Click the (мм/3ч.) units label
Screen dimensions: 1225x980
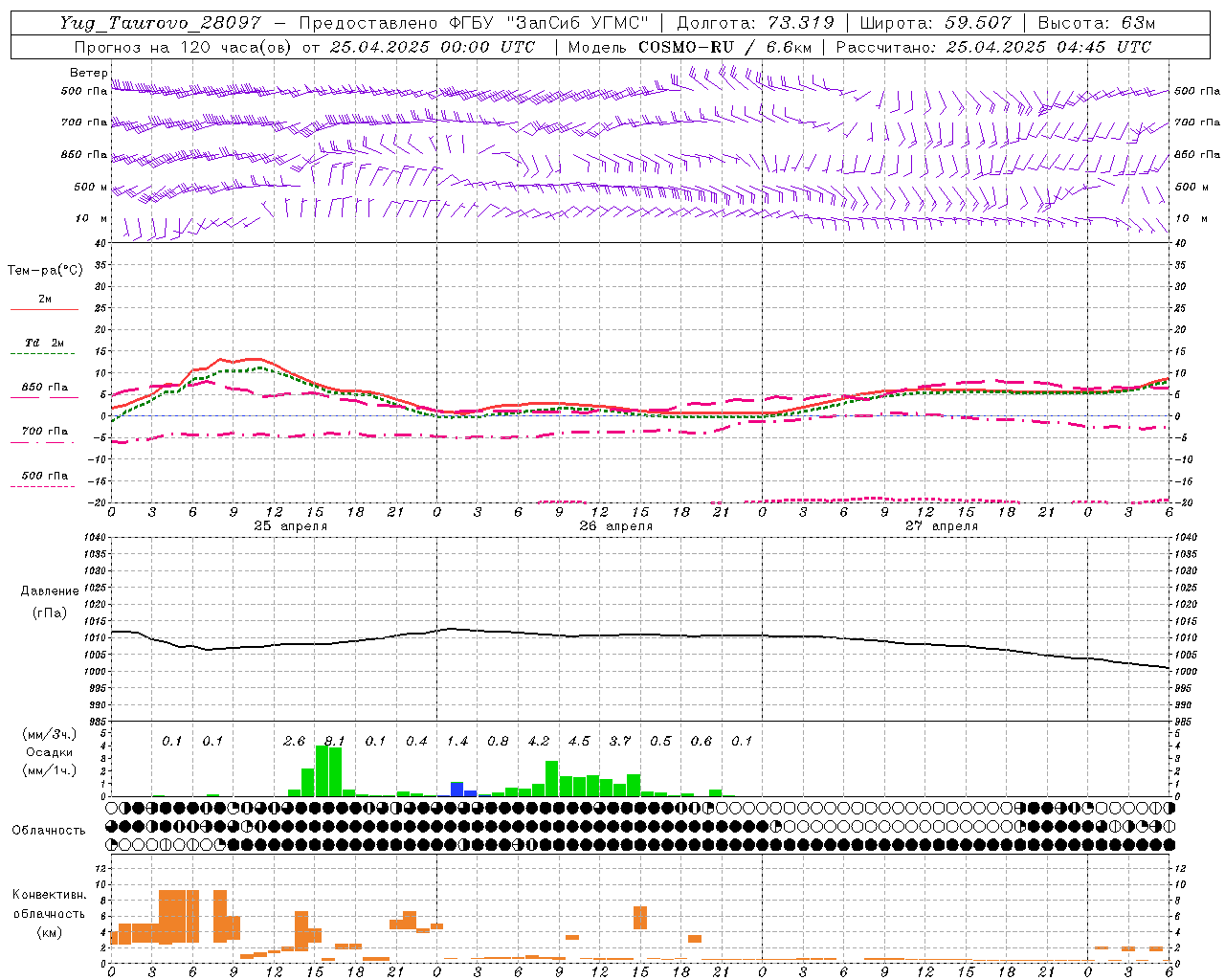pyautogui.click(x=49, y=734)
